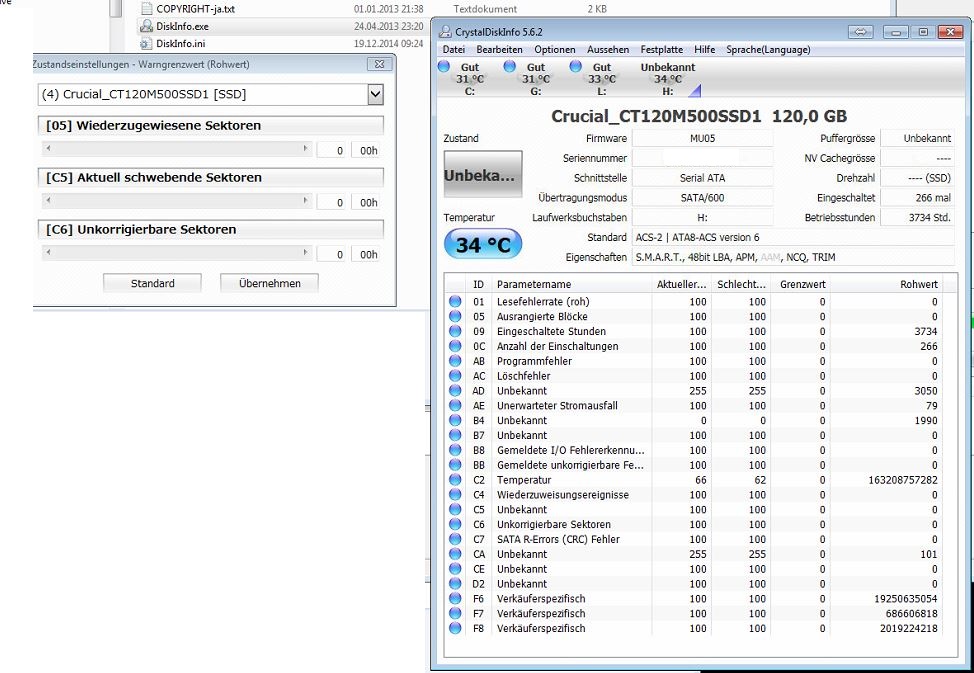
Task: Open the Hilfe menu
Action: coord(704,50)
